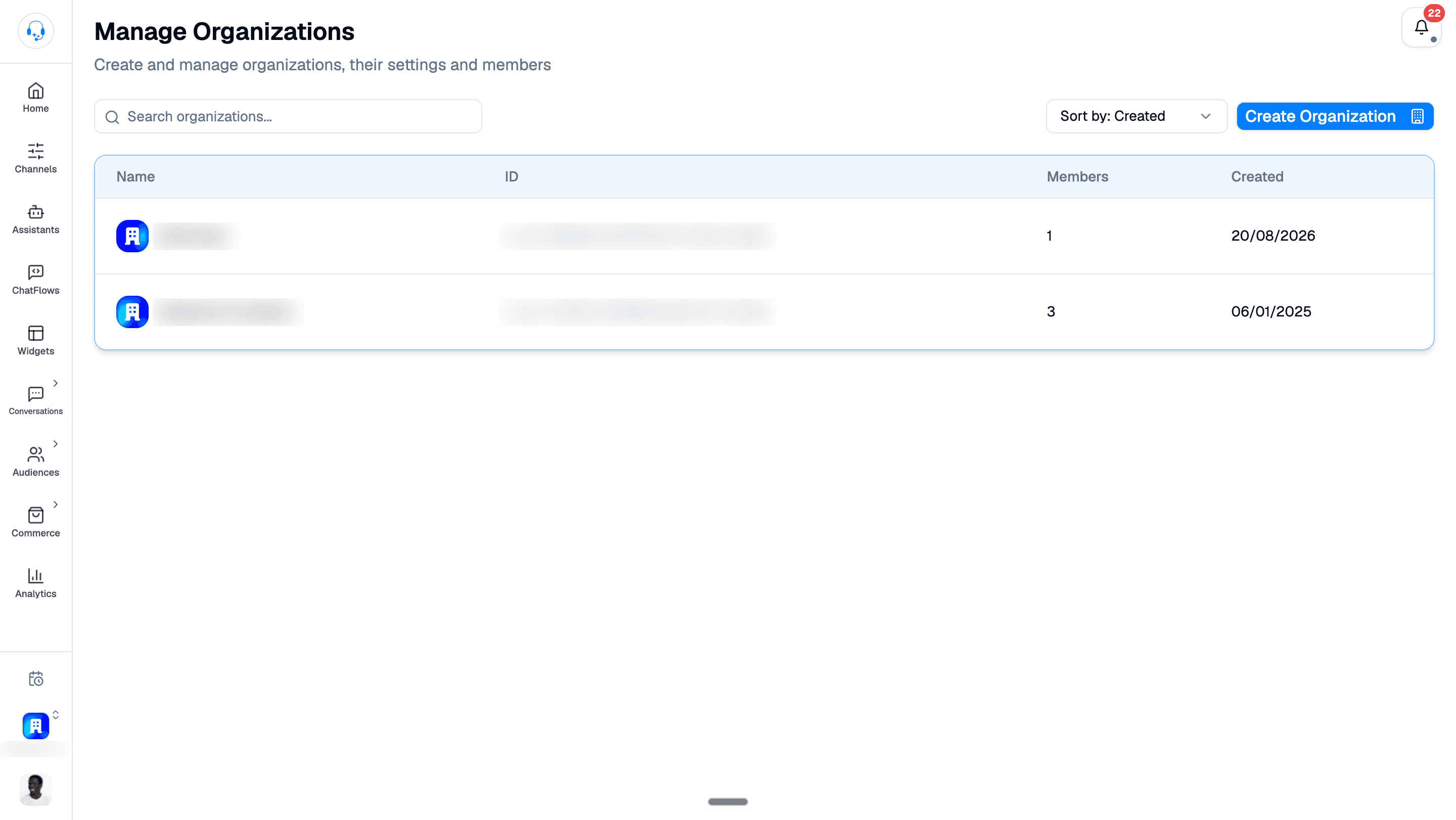Click the calendar clock icon
Viewport: 1456px width, 820px height.
[35, 678]
